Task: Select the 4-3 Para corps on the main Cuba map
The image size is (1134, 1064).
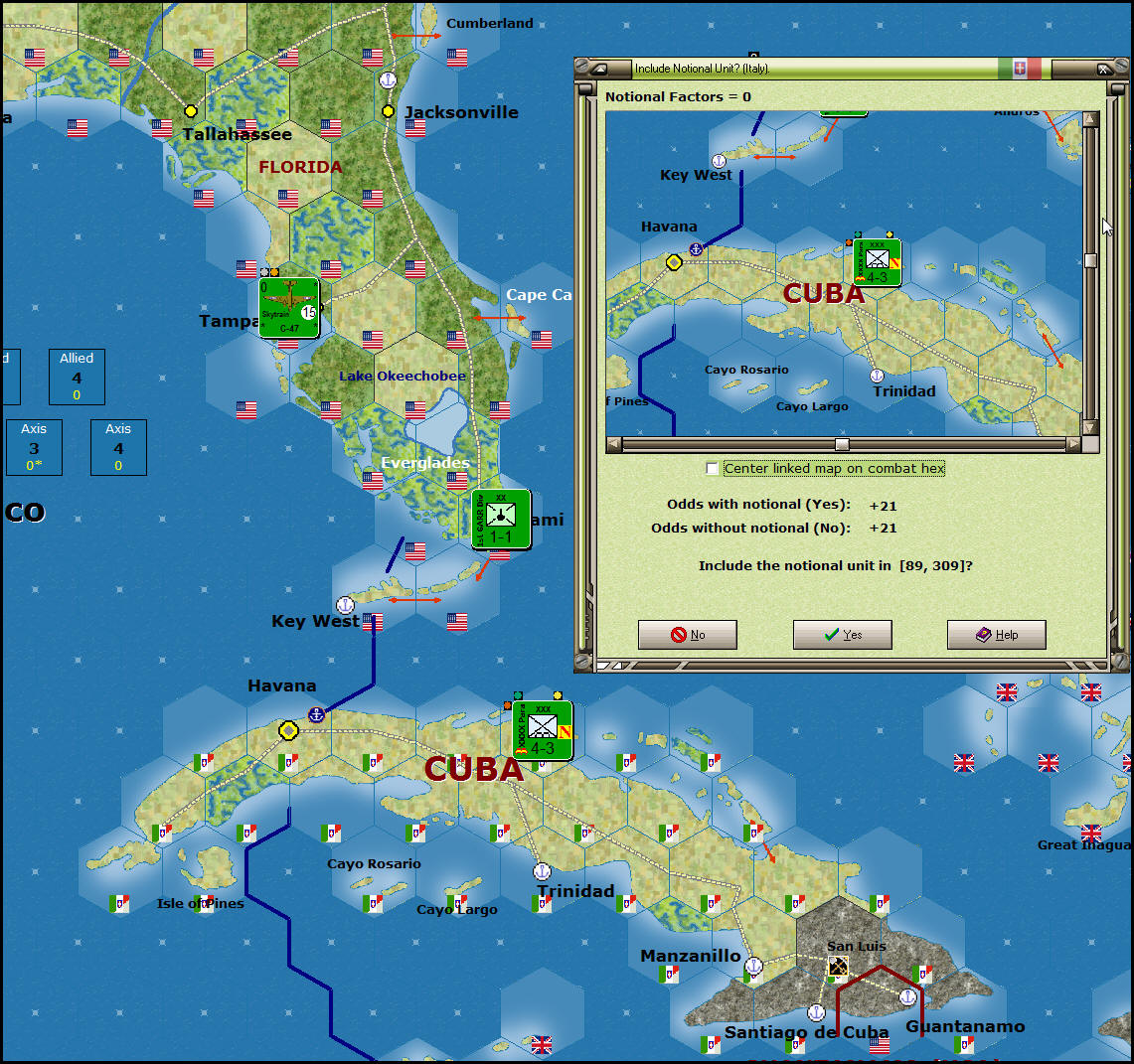Action: pyautogui.click(x=543, y=730)
